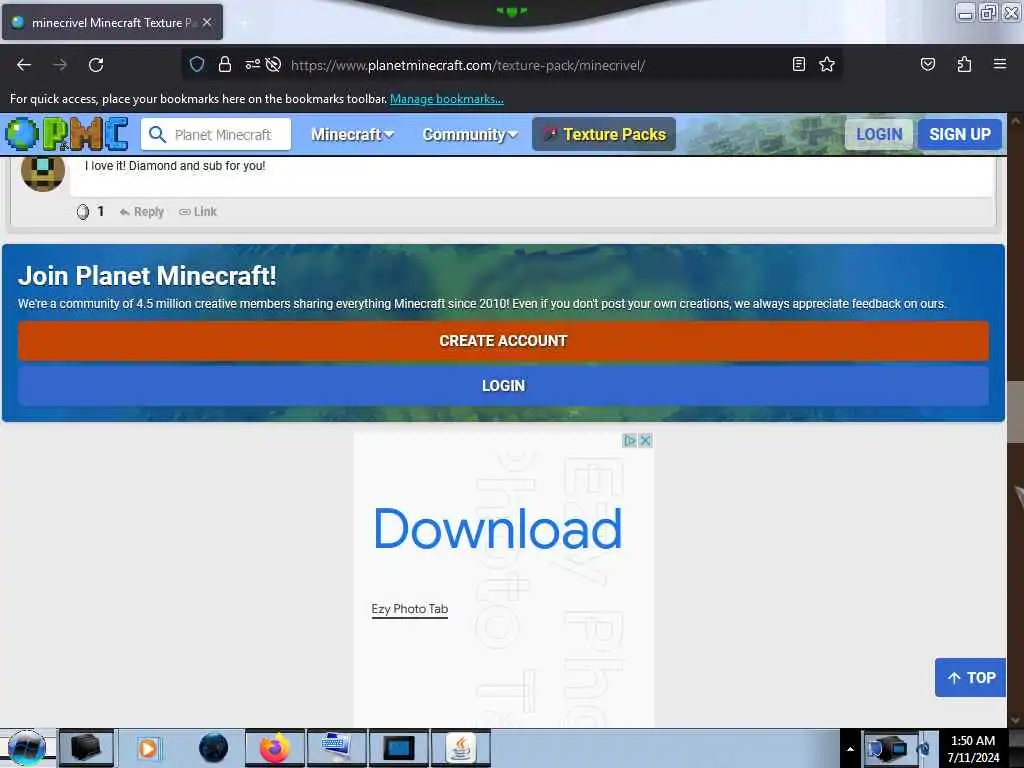Jump to TOP of the page
Image resolution: width=1024 pixels, height=768 pixels.
tap(970, 677)
